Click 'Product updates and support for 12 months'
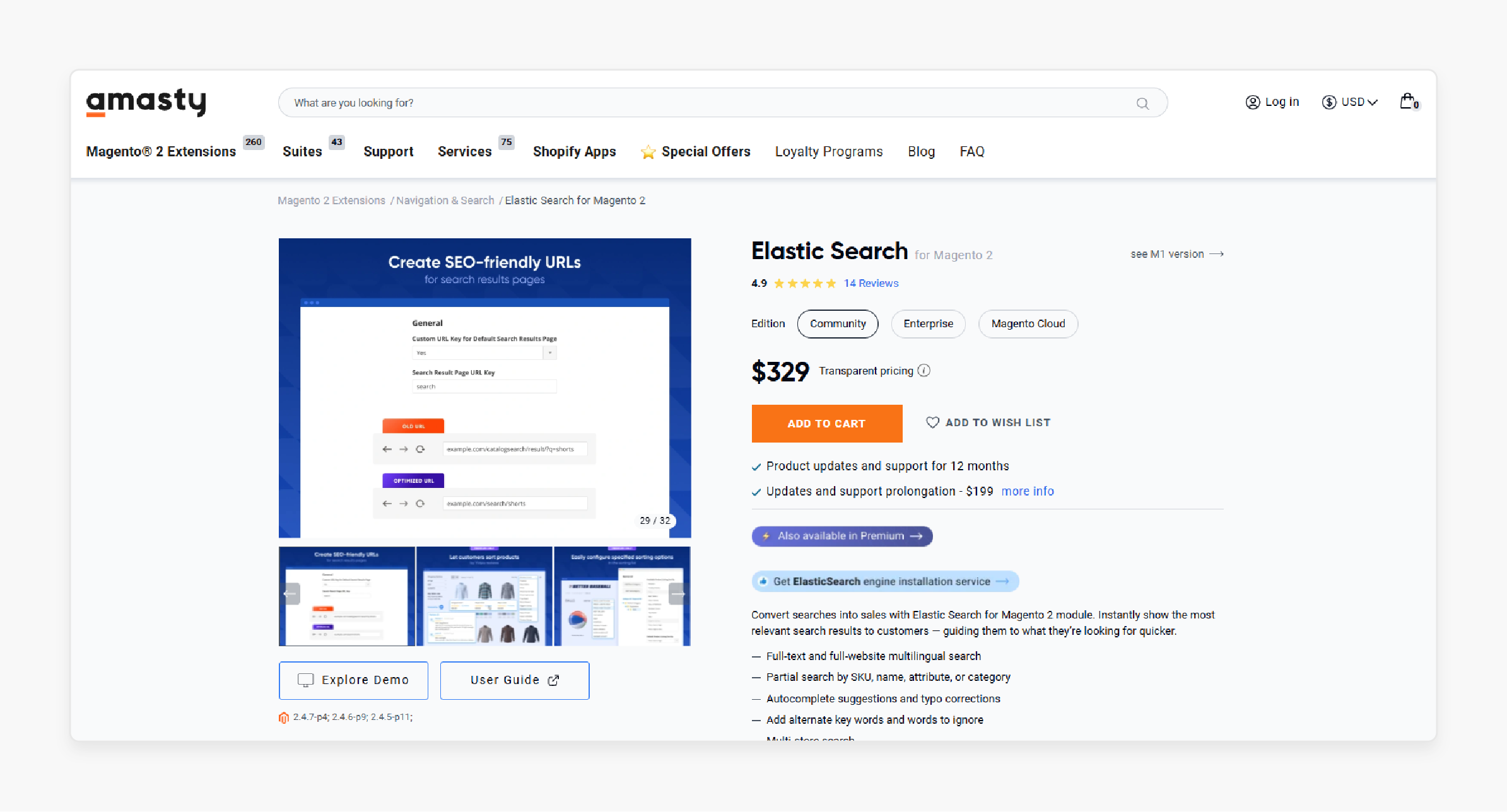1507x812 pixels. 888,466
